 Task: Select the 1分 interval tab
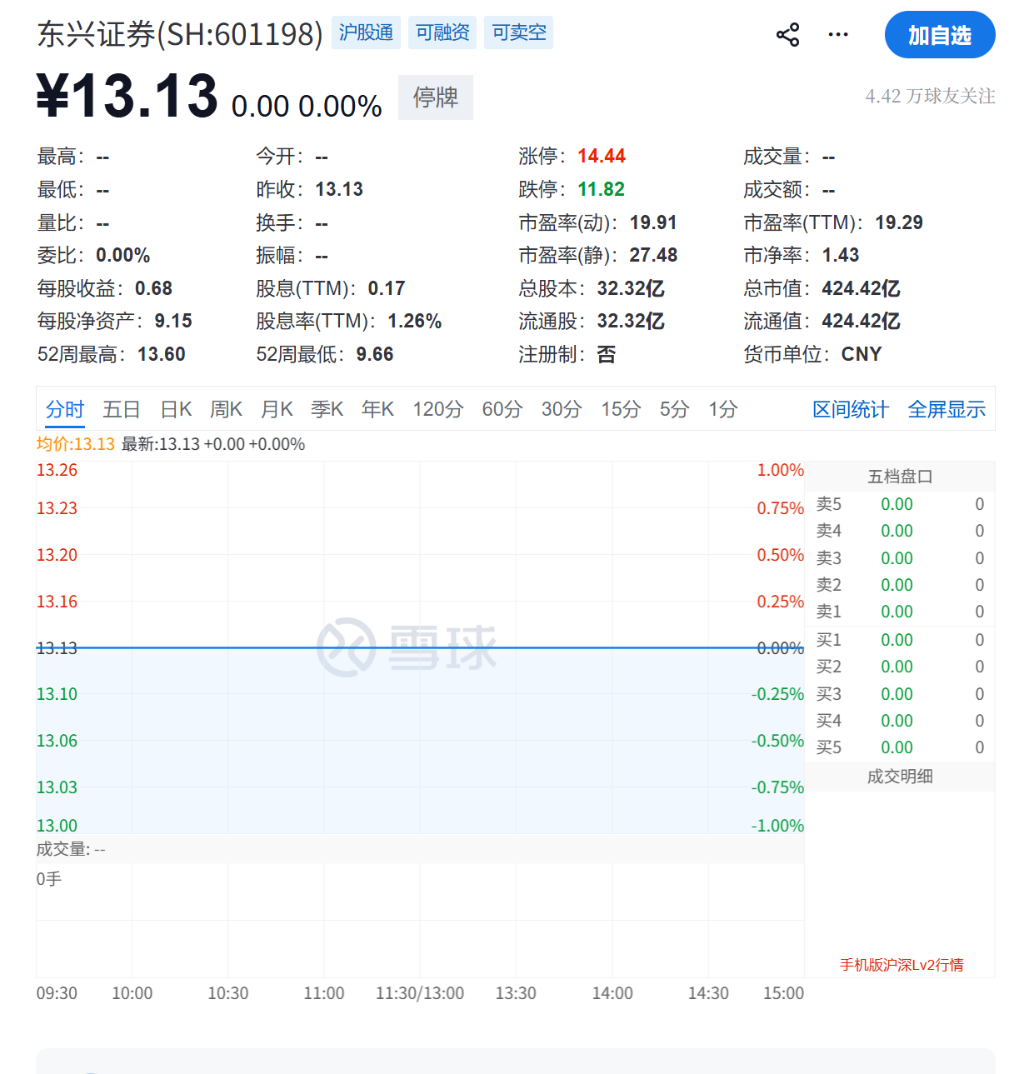point(723,409)
